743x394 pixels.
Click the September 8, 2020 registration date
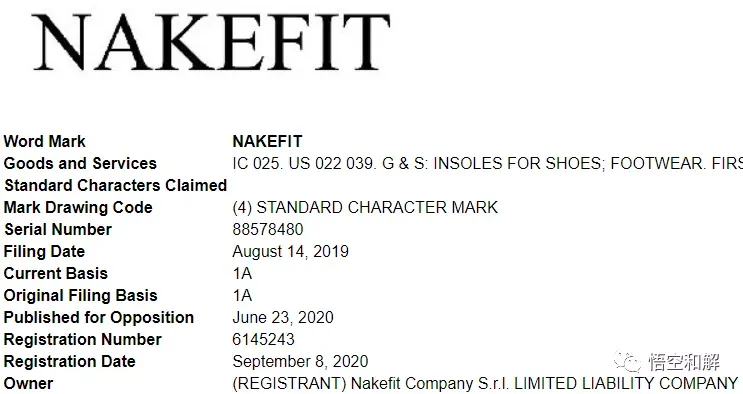pos(300,361)
